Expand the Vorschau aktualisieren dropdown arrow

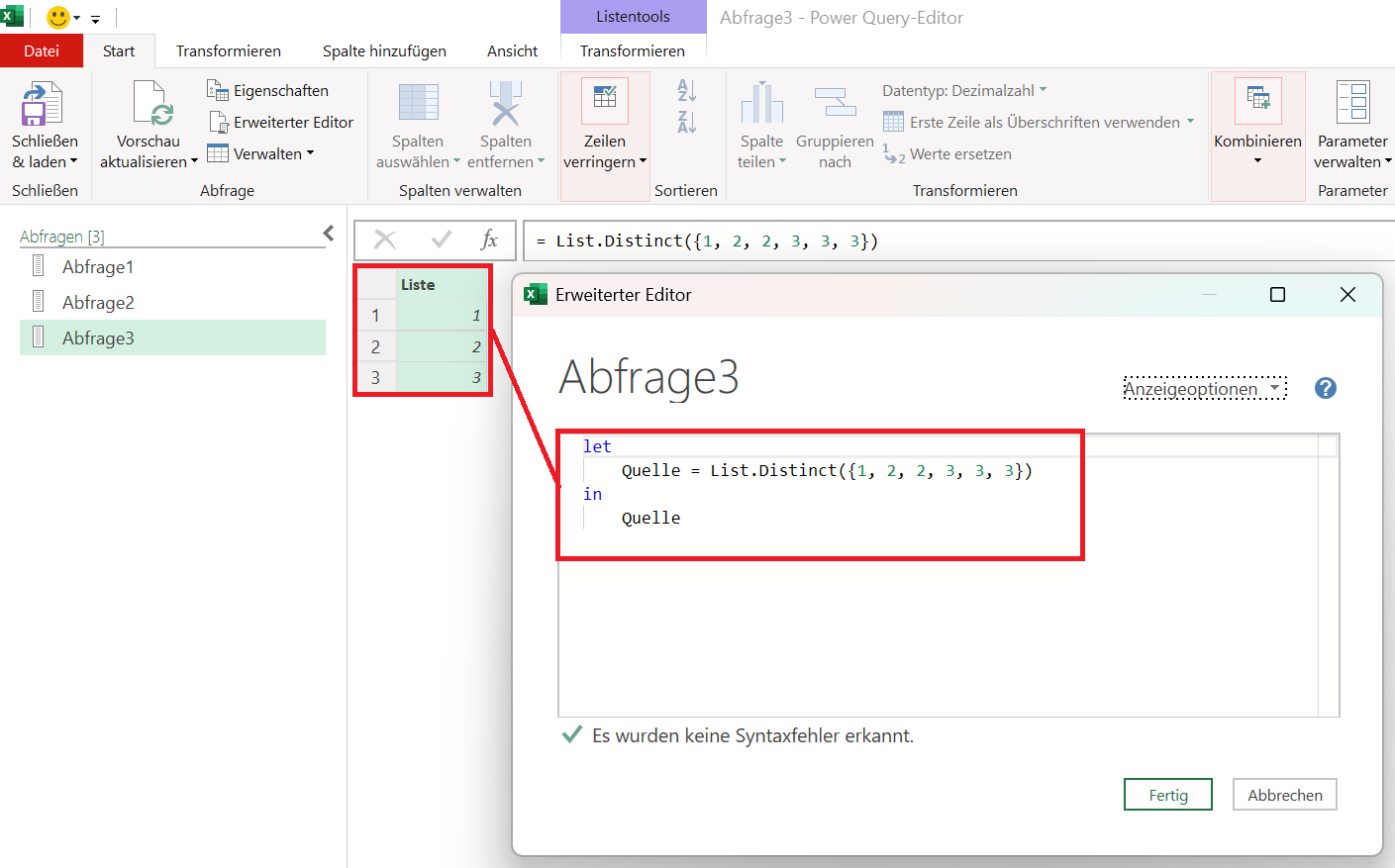pyautogui.click(x=194, y=161)
